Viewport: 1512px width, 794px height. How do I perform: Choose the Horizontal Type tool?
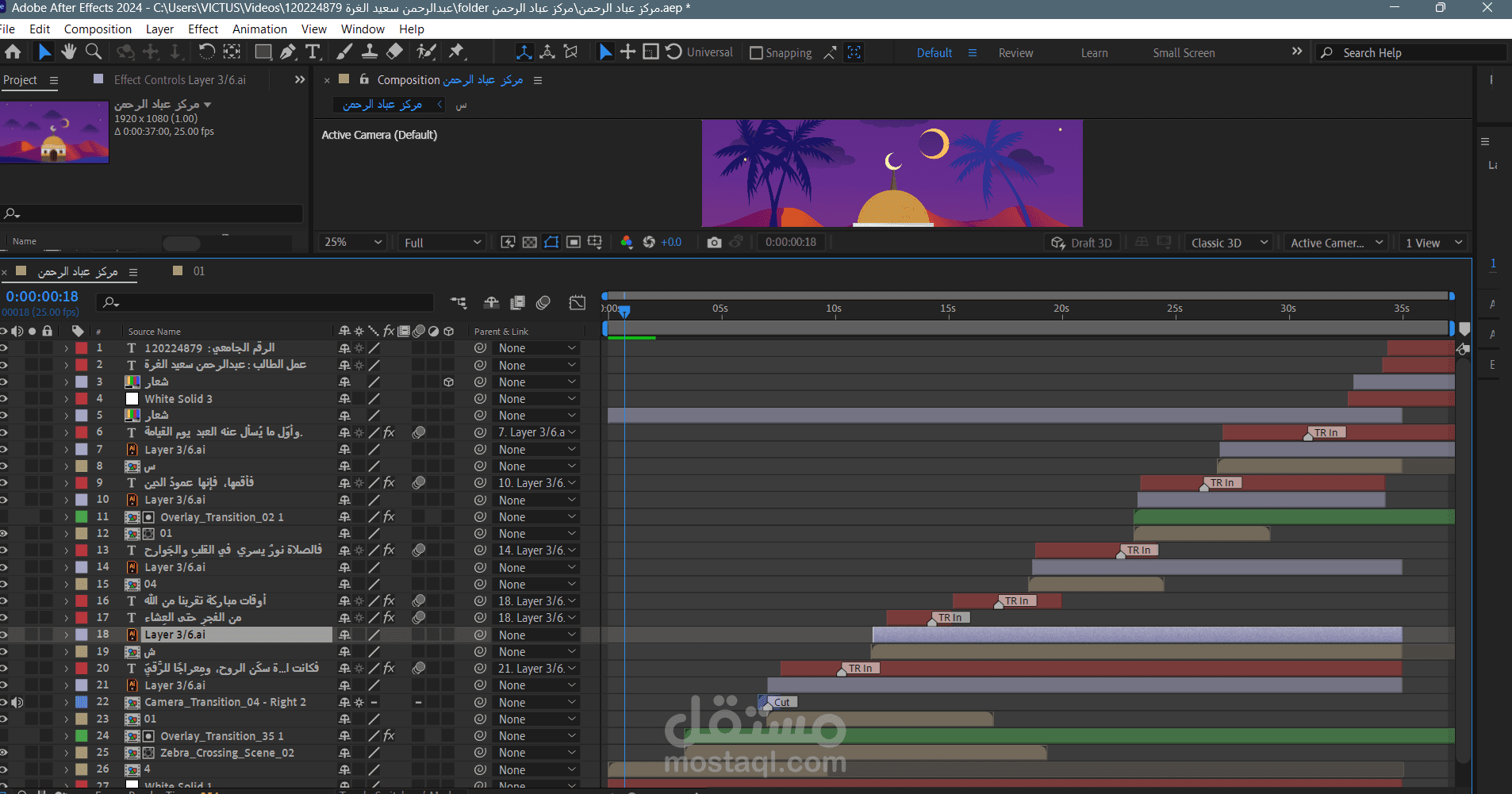[x=313, y=52]
